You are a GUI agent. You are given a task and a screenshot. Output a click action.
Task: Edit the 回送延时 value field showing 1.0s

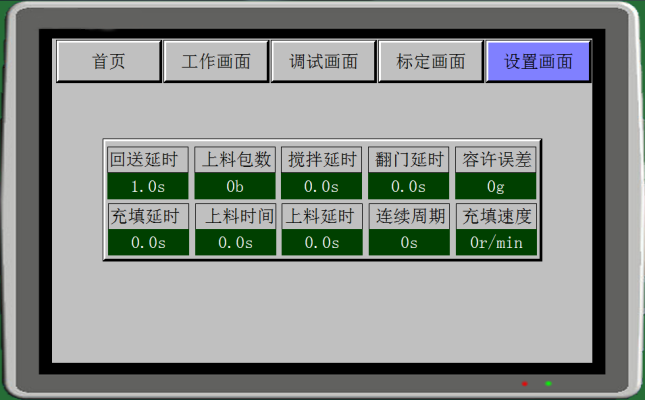148,186
